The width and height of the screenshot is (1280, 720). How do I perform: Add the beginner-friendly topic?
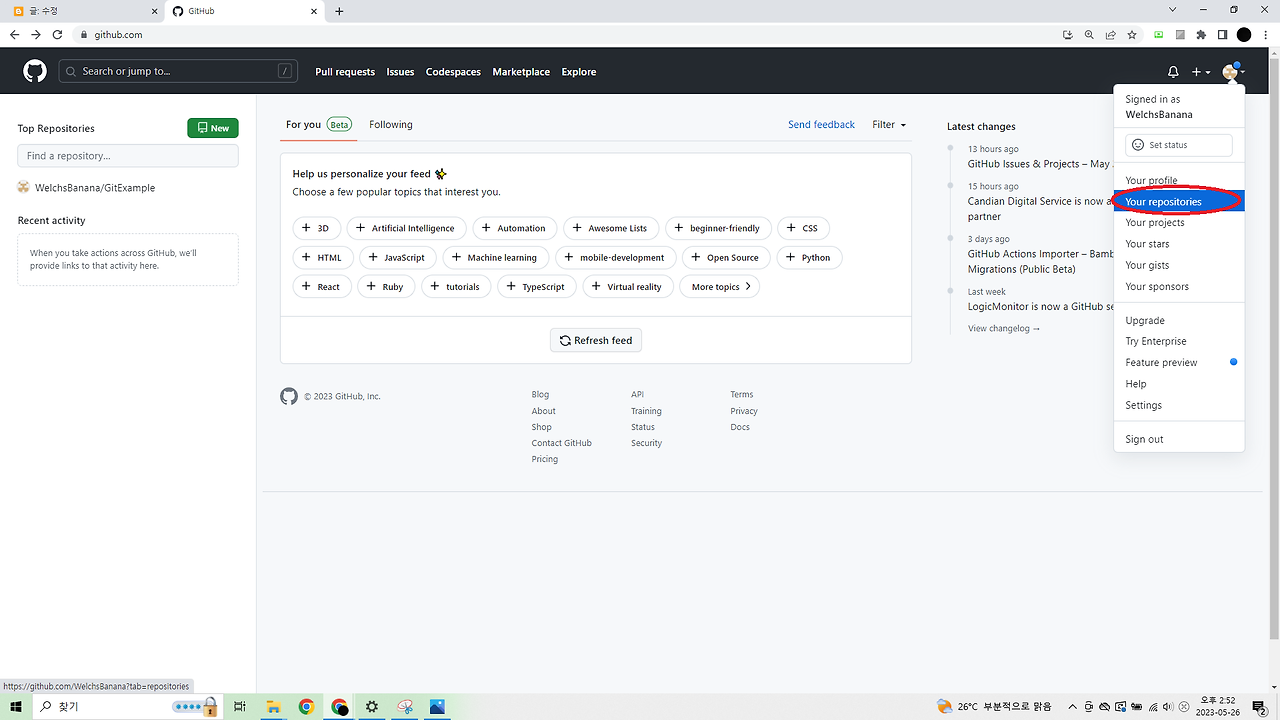click(x=718, y=228)
